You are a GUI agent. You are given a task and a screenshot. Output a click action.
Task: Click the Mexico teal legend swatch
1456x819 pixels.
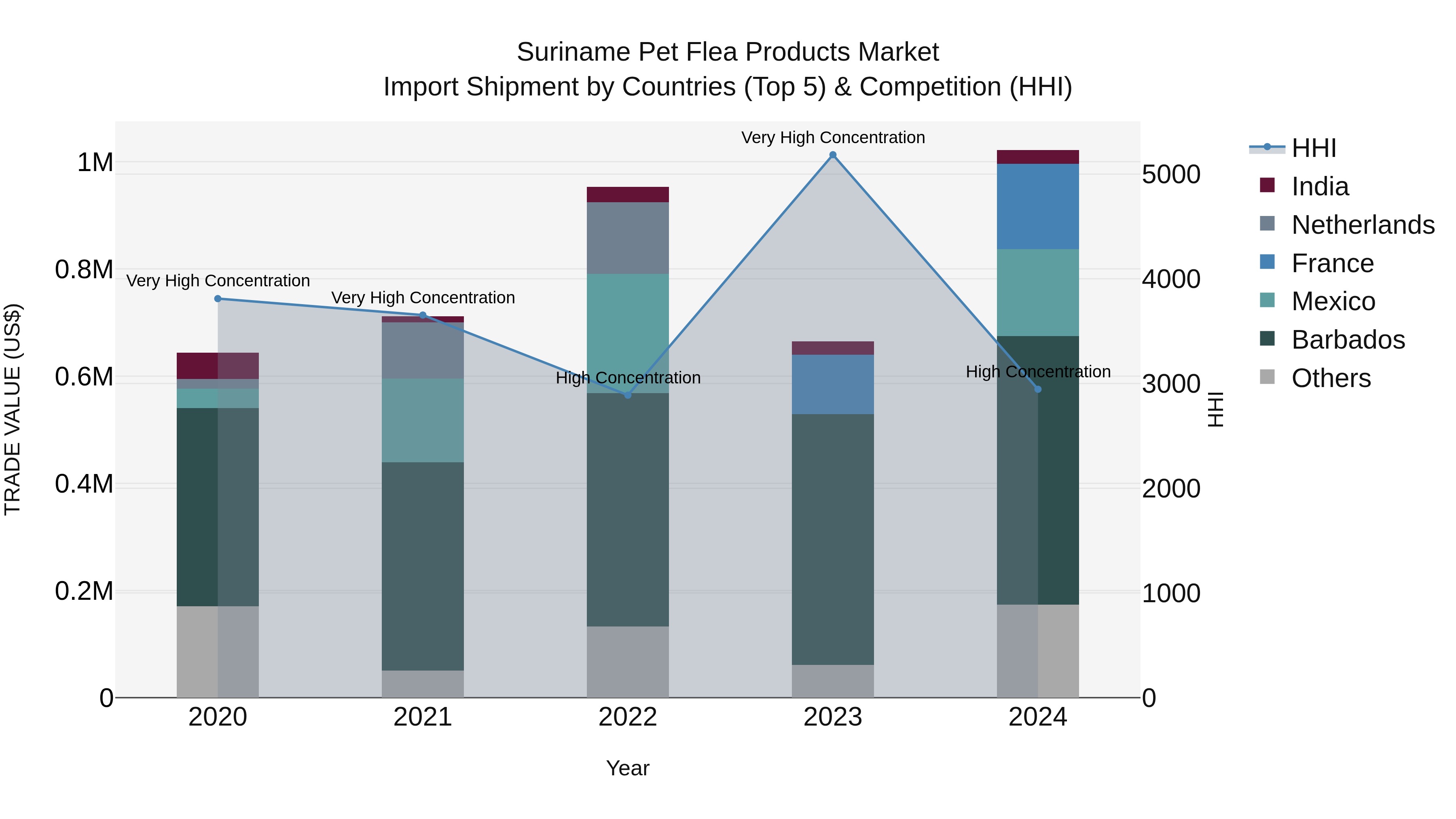click(1267, 300)
